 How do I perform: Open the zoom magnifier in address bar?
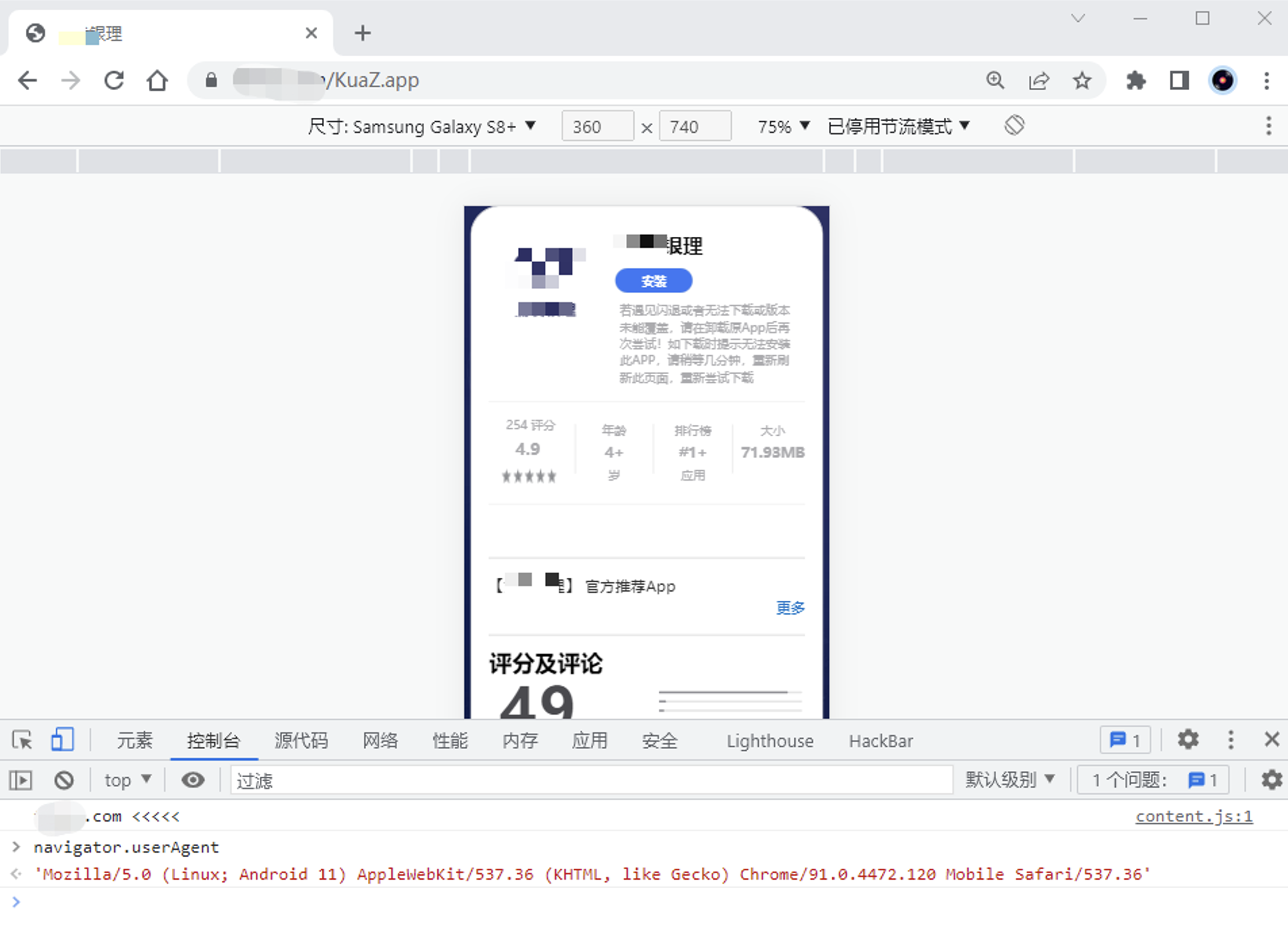[995, 80]
